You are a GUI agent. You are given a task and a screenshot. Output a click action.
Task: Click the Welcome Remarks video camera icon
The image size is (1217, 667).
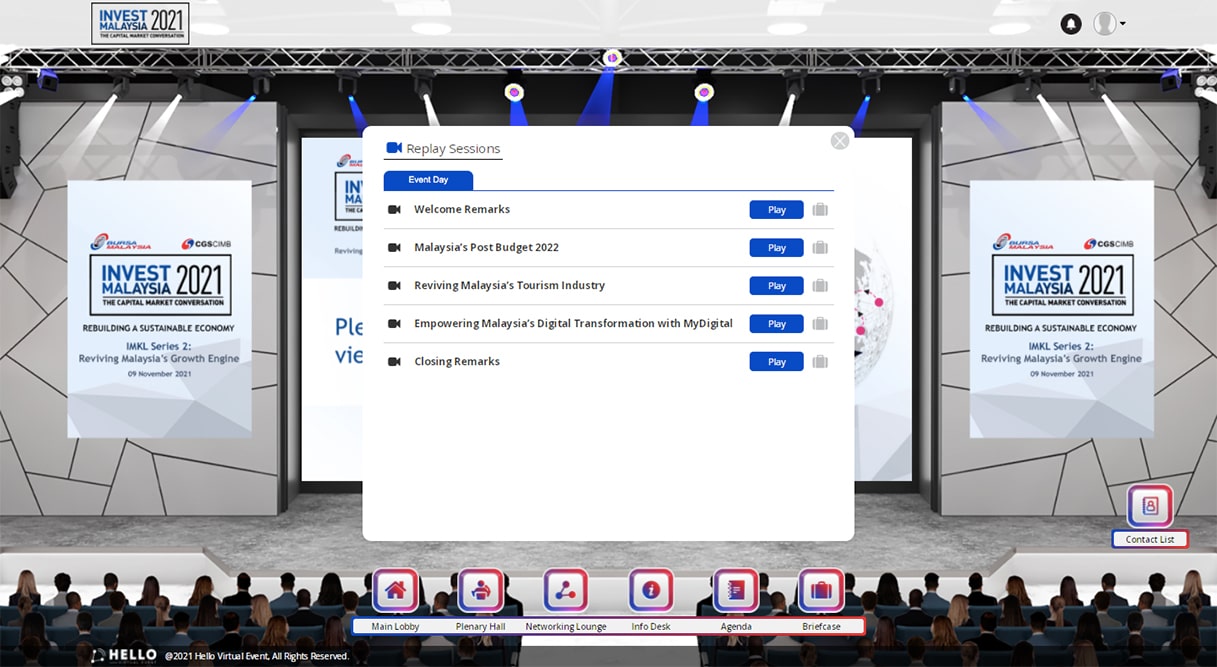(x=394, y=210)
